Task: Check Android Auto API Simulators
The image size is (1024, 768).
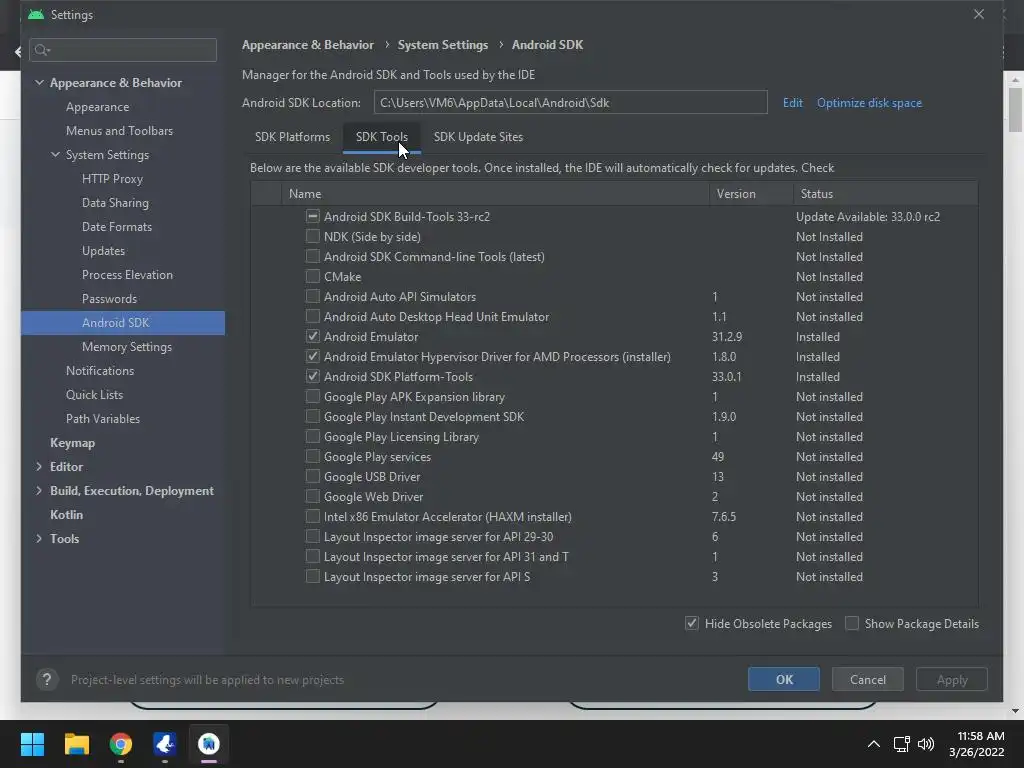Action: (x=313, y=296)
